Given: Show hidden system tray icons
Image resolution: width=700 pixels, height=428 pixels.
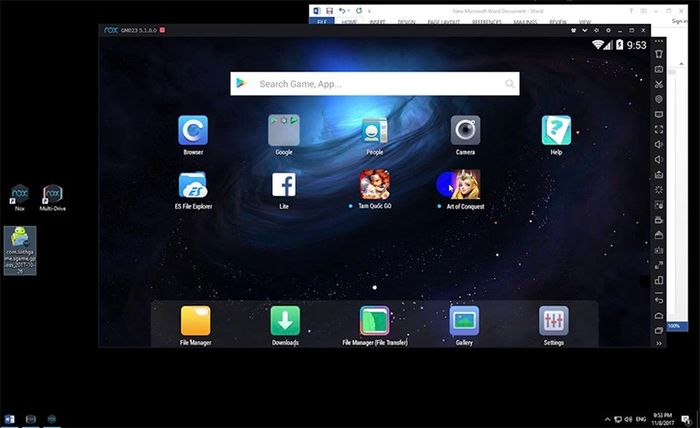Looking at the screenshot, I should pyautogui.click(x=607, y=419).
